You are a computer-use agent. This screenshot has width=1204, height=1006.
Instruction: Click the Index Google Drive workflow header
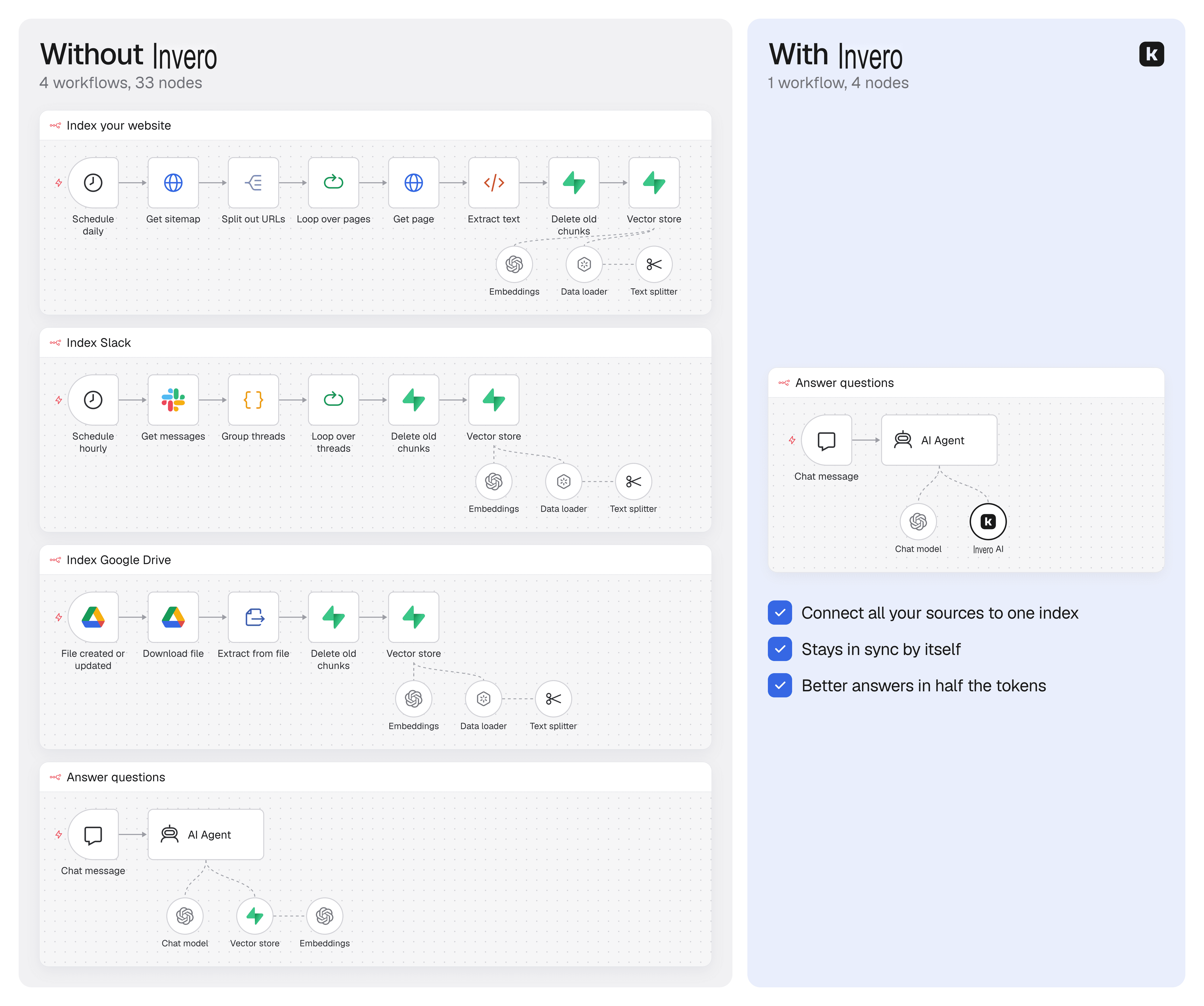coord(376,560)
